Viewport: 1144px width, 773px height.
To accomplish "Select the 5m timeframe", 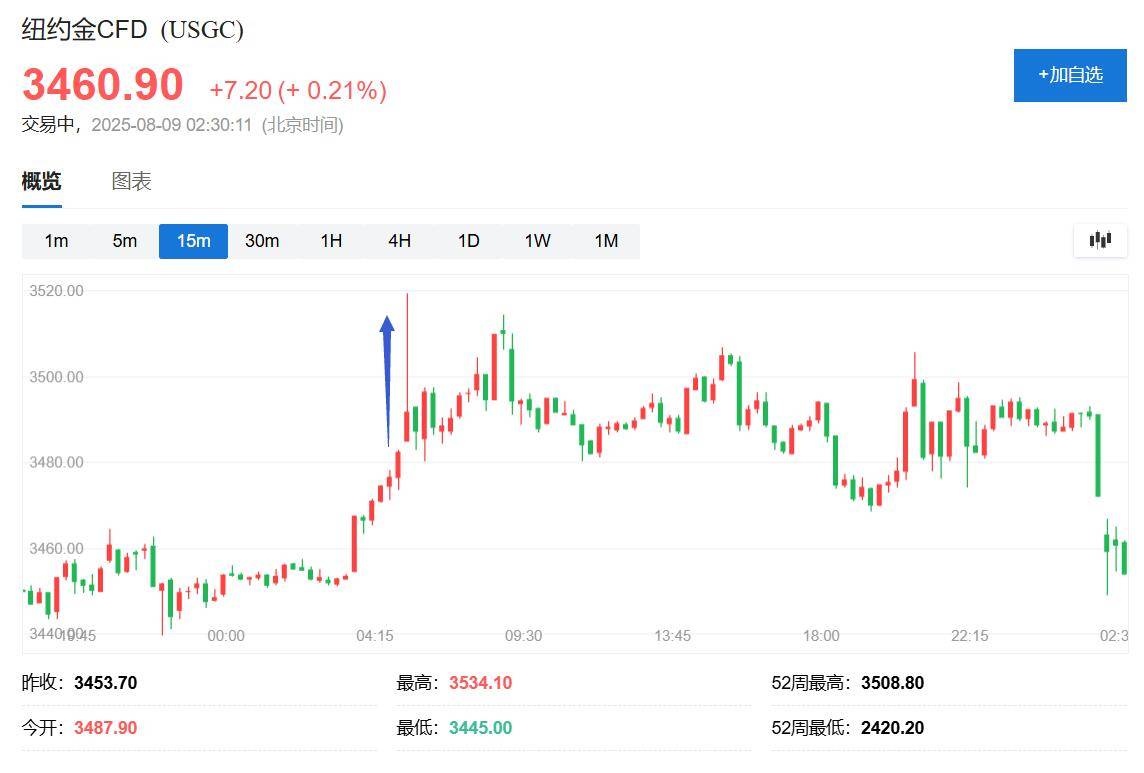I will [x=125, y=241].
